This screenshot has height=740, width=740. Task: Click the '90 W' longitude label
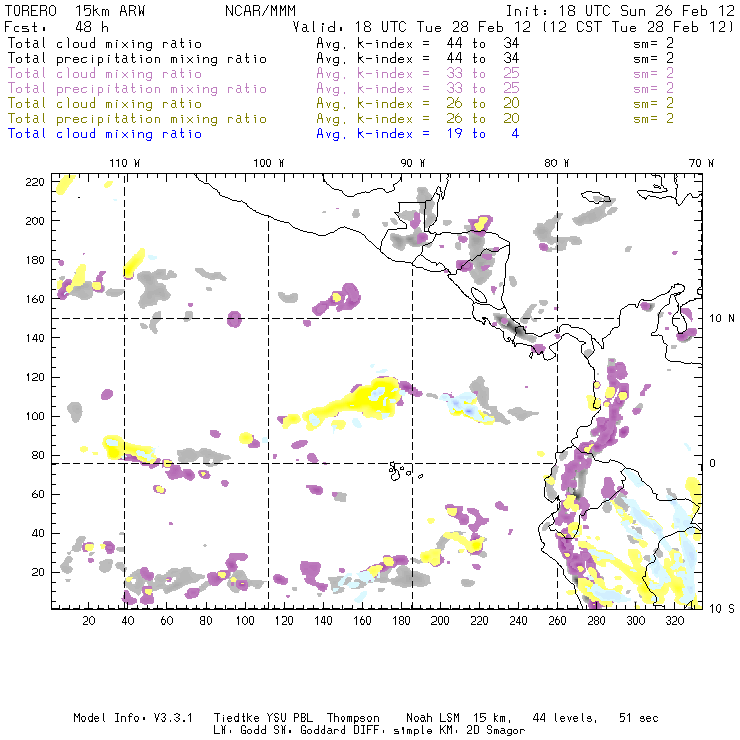[413, 163]
